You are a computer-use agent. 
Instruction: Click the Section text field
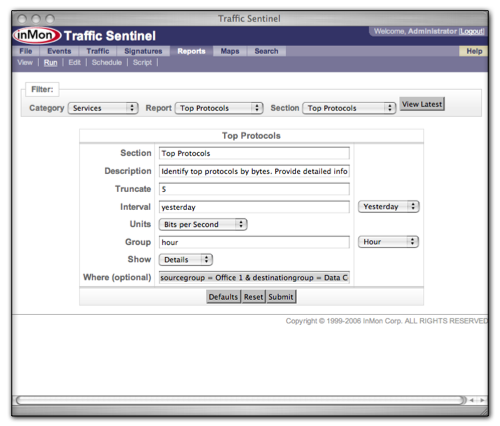(254, 153)
